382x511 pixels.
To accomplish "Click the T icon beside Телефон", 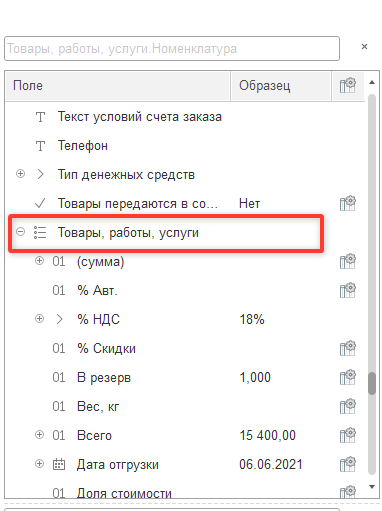I will click(40, 146).
